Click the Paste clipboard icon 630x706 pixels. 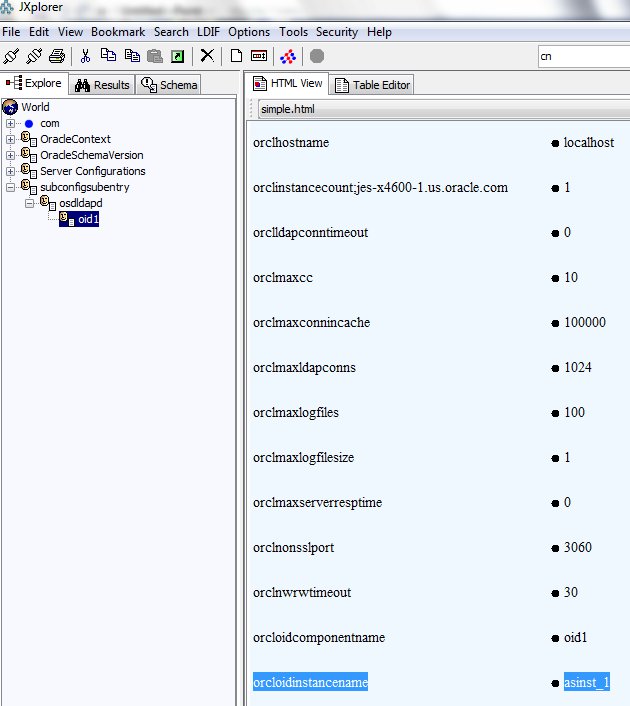point(155,56)
